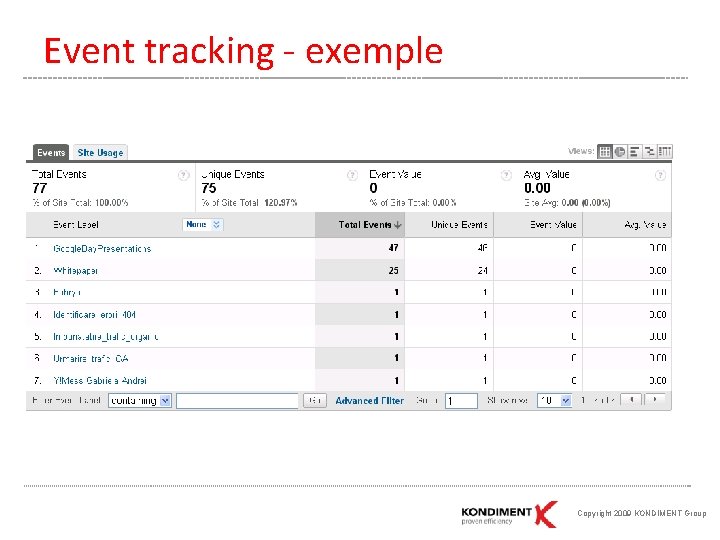The height and width of the screenshot is (540, 720).
Task: Focus the filter text input field
Action: pos(237,401)
